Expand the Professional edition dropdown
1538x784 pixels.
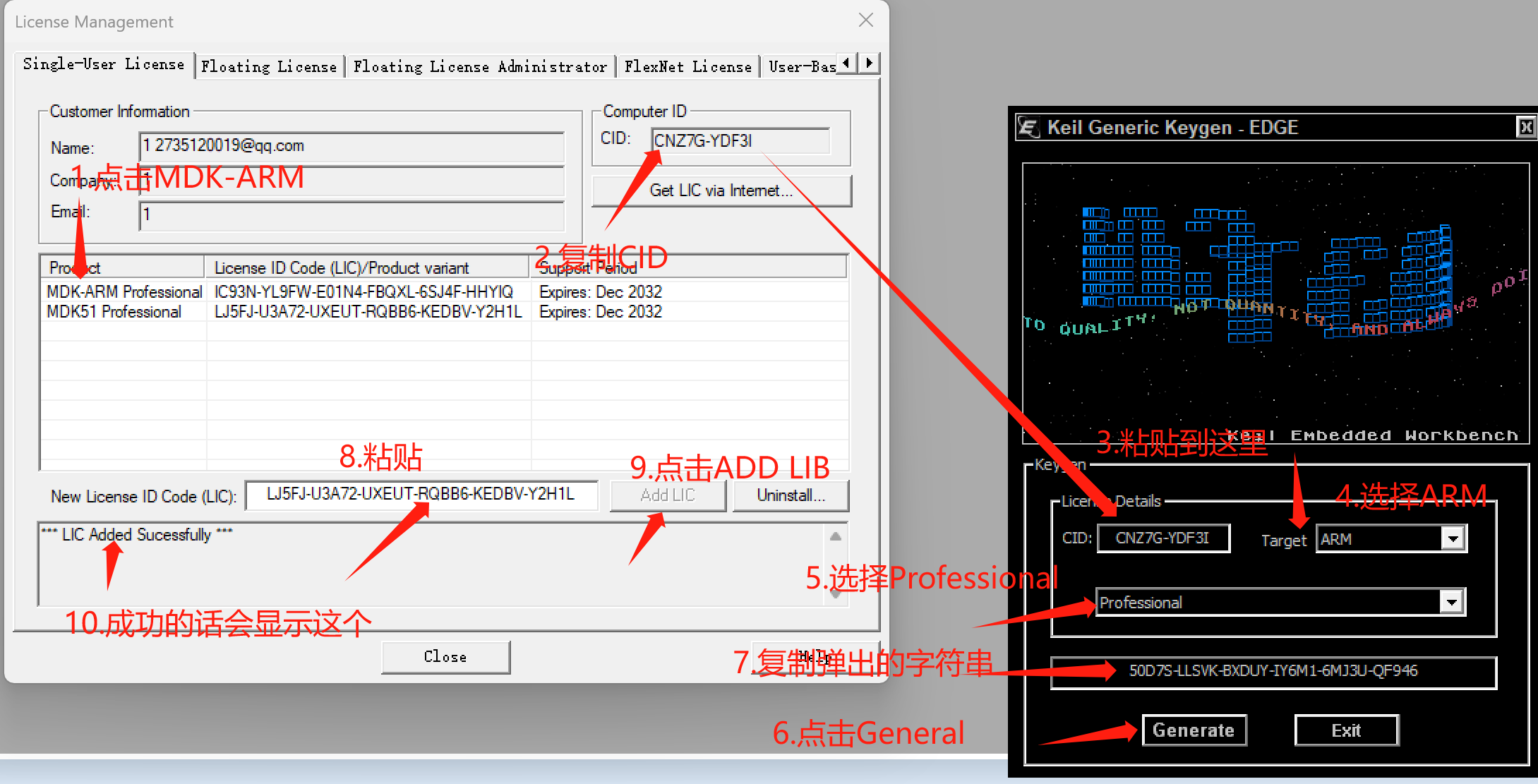click(1451, 603)
